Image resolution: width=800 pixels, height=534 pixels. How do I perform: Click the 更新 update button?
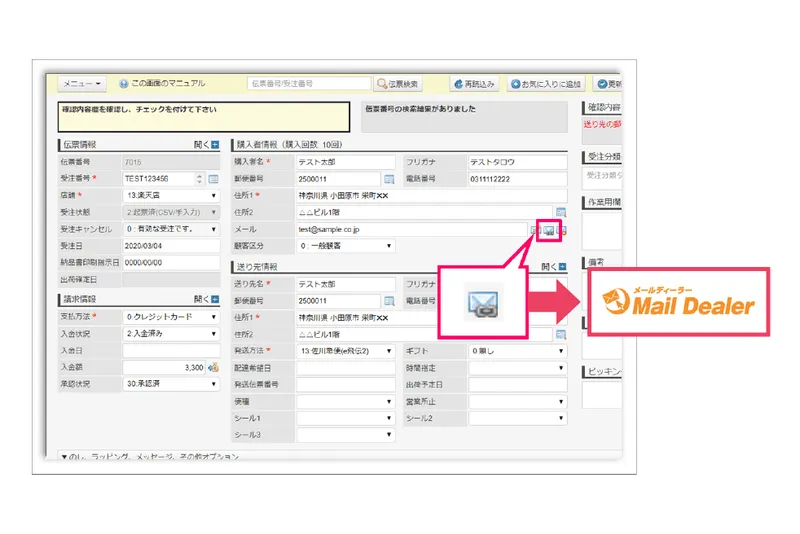608,84
